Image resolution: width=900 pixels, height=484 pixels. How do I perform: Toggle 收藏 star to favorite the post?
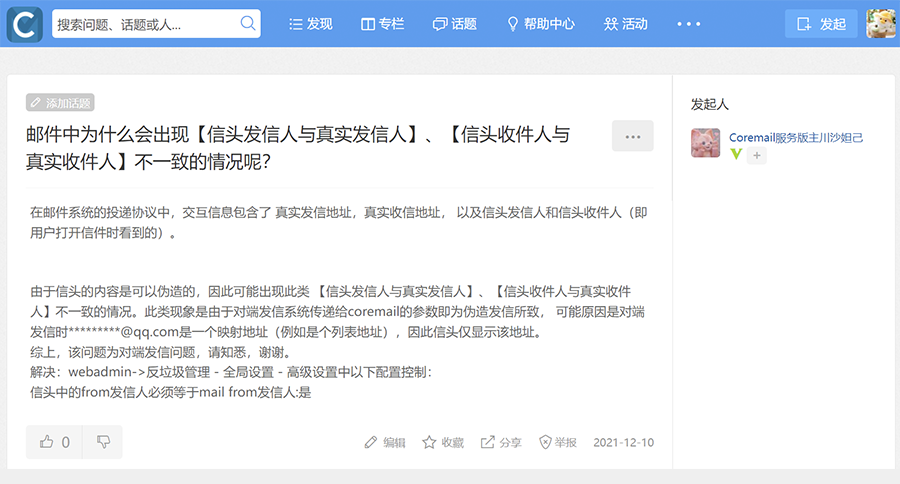pos(442,442)
